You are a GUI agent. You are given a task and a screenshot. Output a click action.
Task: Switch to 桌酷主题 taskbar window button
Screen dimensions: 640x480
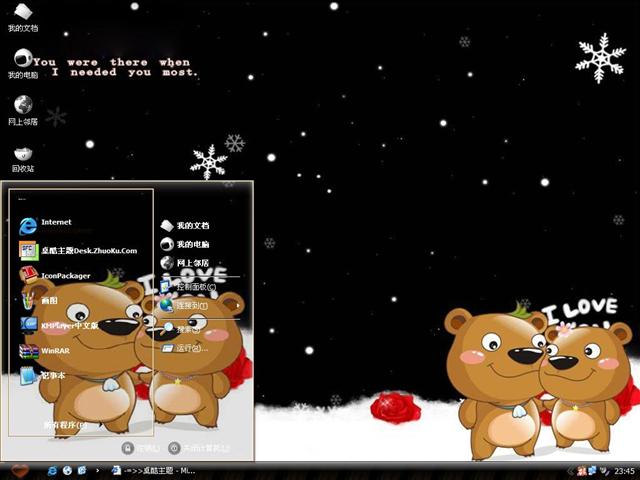point(153,471)
